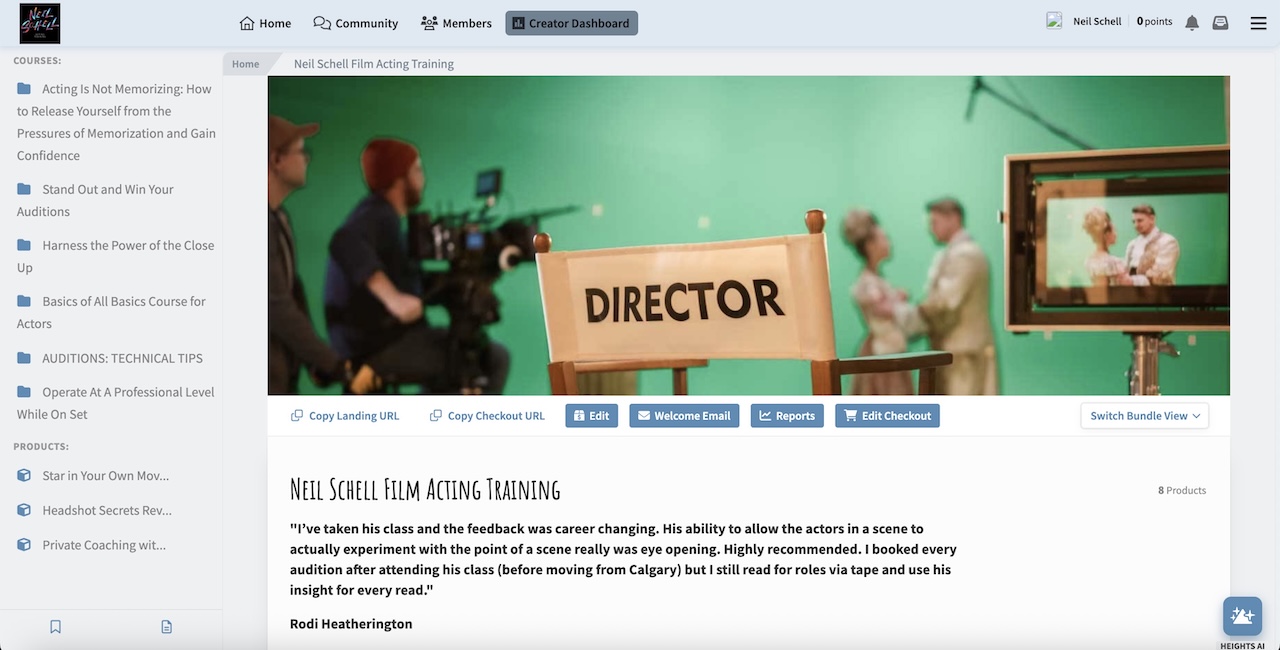Click the folder icon beside Operate At A Professional Level
Viewport: 1280px width, 650px height.
24,392
